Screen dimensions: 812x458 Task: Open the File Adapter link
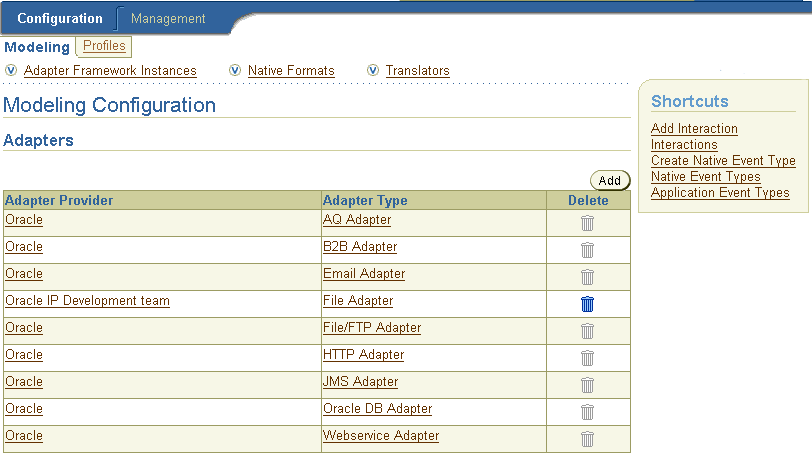358,300
